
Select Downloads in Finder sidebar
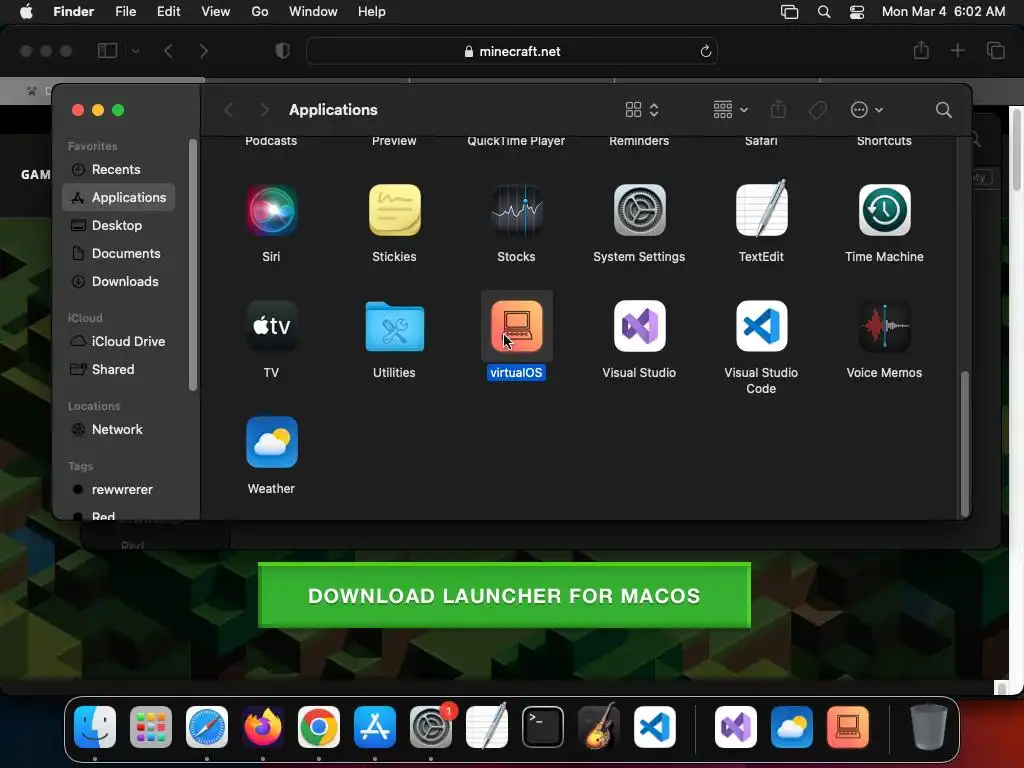[x=118, y=281]
